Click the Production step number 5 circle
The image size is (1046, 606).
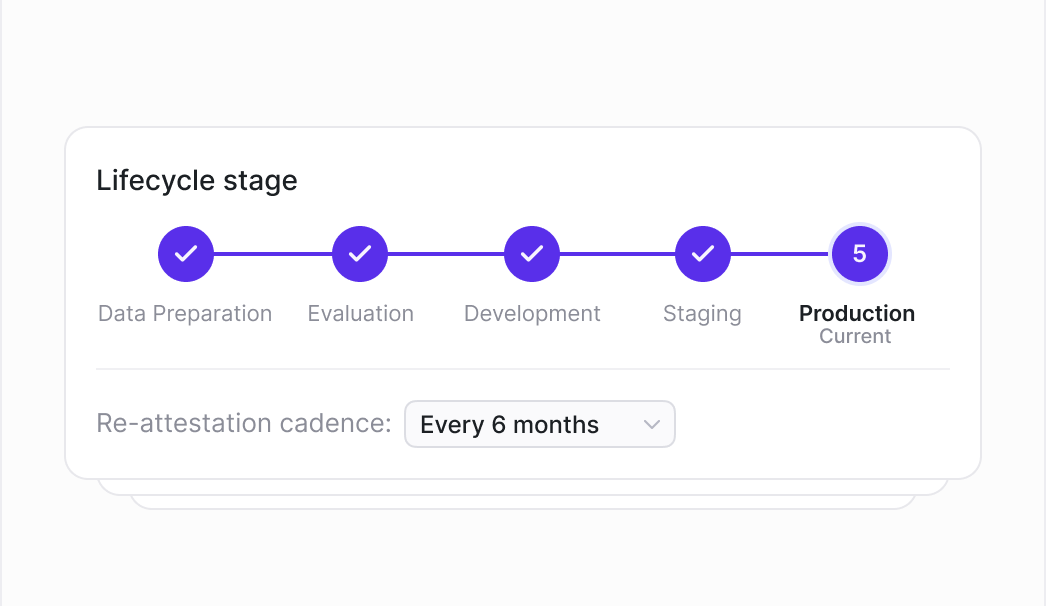[859, 254]
